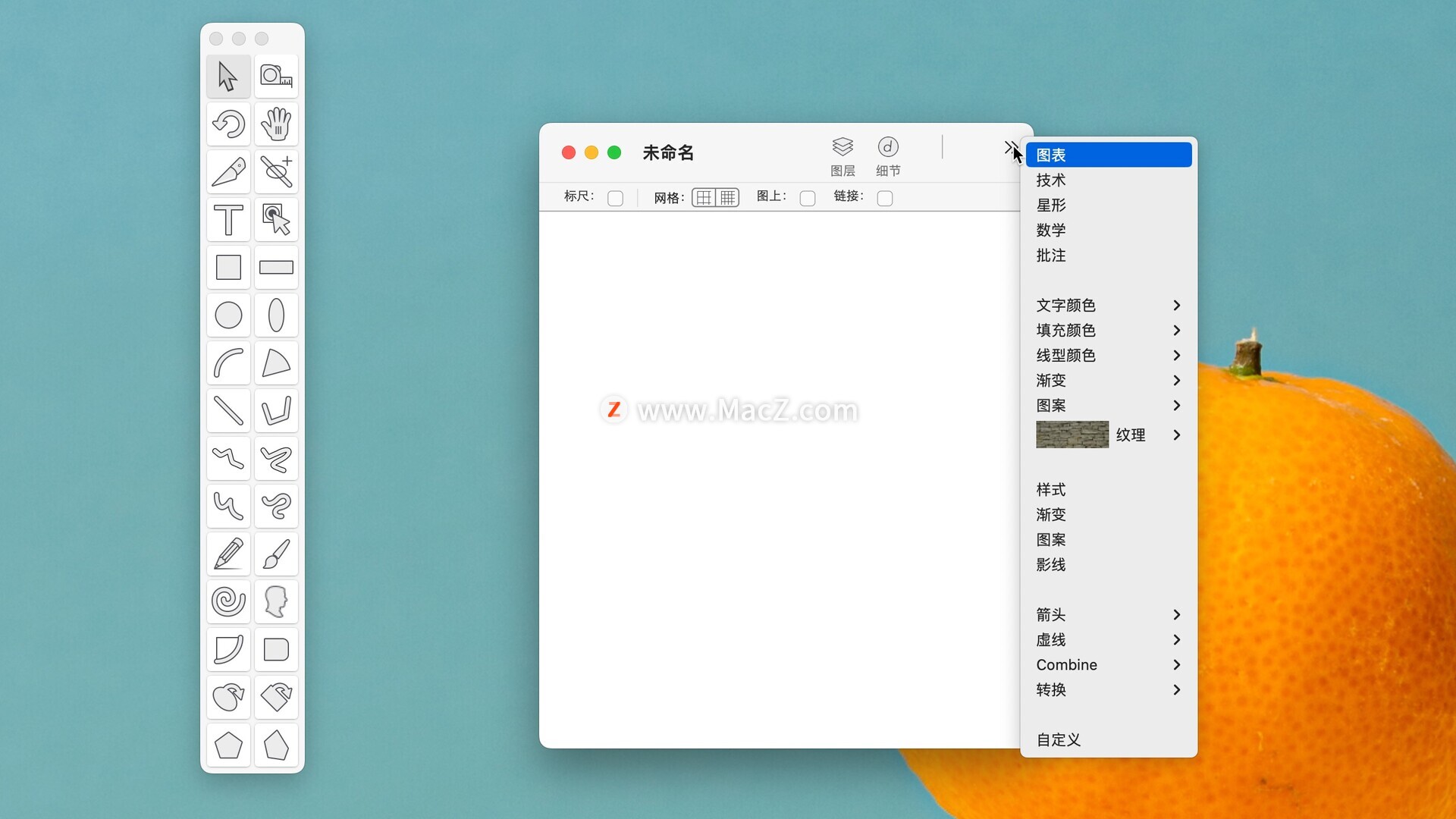Select the paintbrush tool
1456x819 pixels.
tap(276, 554)
